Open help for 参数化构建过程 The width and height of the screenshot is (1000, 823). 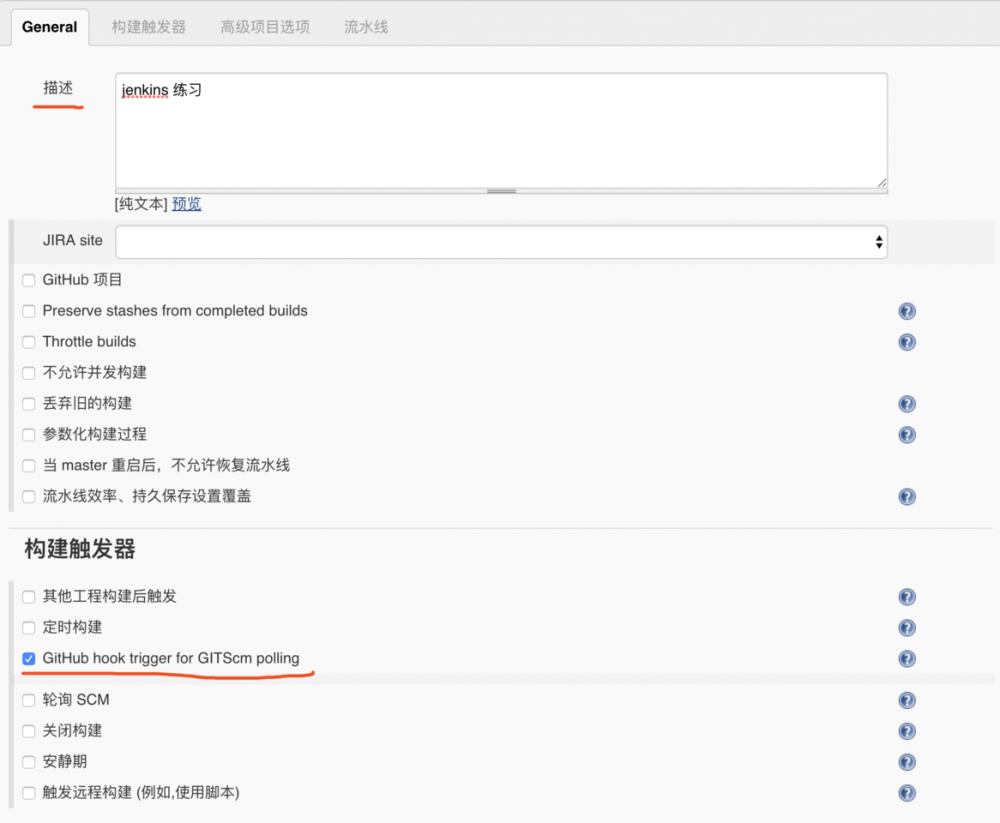pos(906,435)
